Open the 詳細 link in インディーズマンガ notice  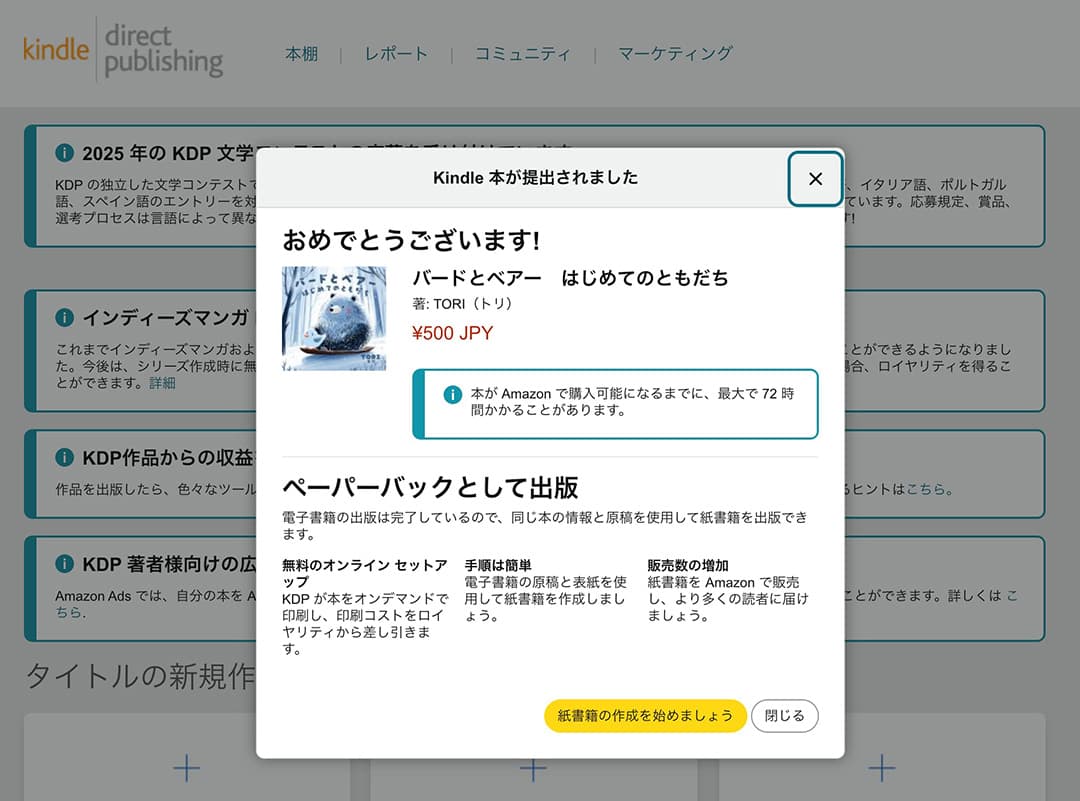click(163, 383)
